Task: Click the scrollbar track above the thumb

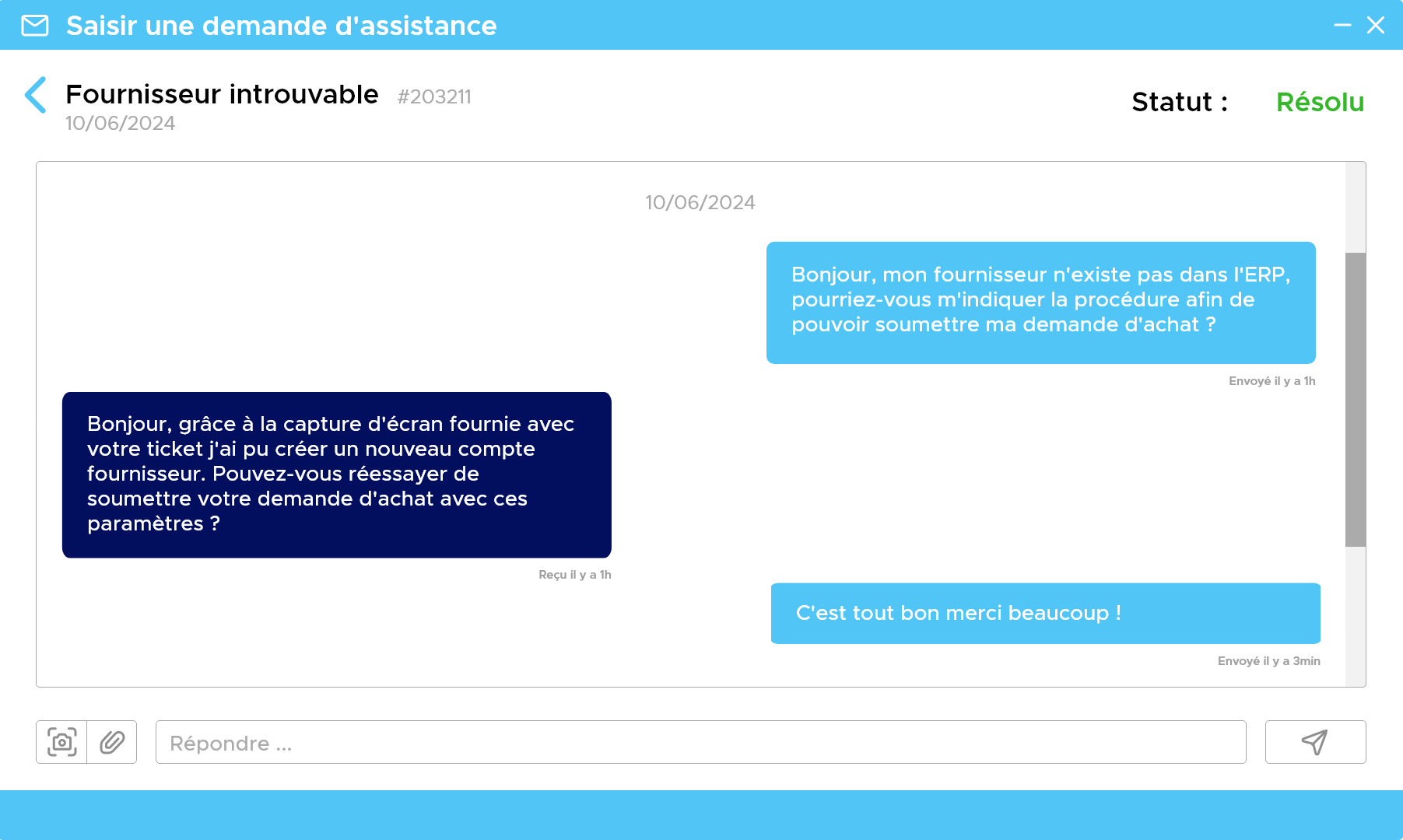Action: 1356,208
